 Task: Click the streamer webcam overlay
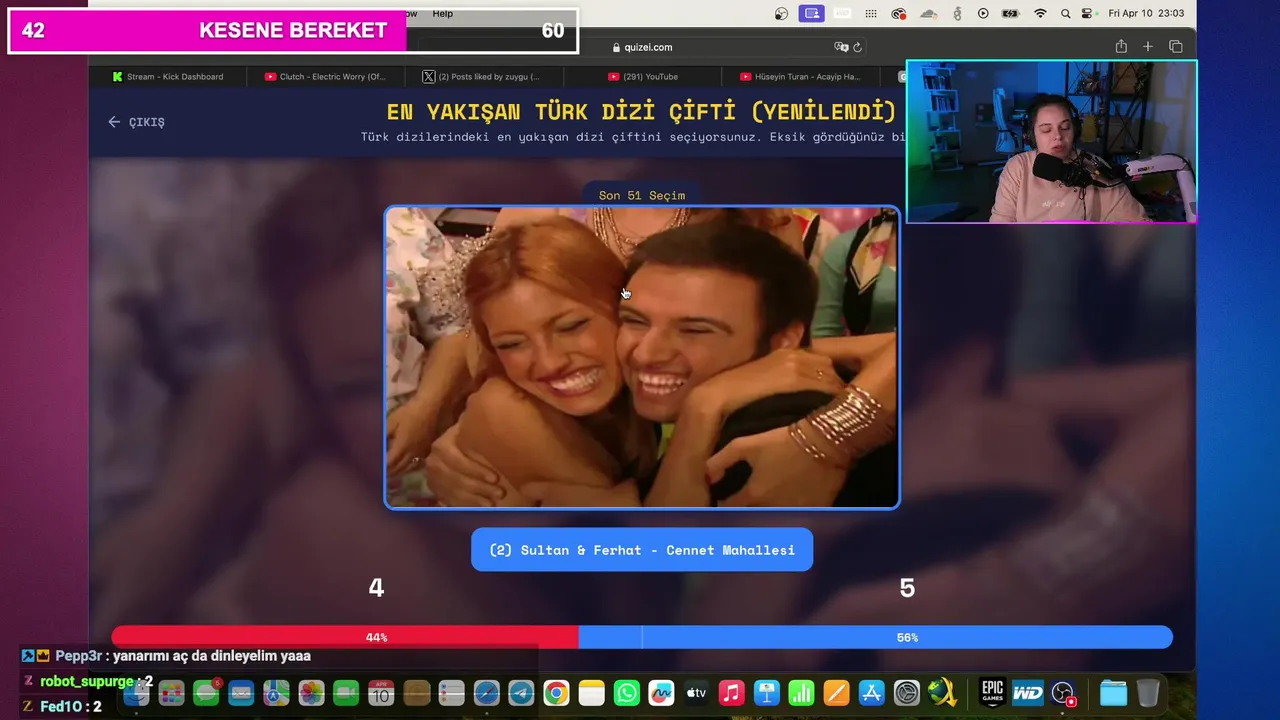pos(1051,141)
